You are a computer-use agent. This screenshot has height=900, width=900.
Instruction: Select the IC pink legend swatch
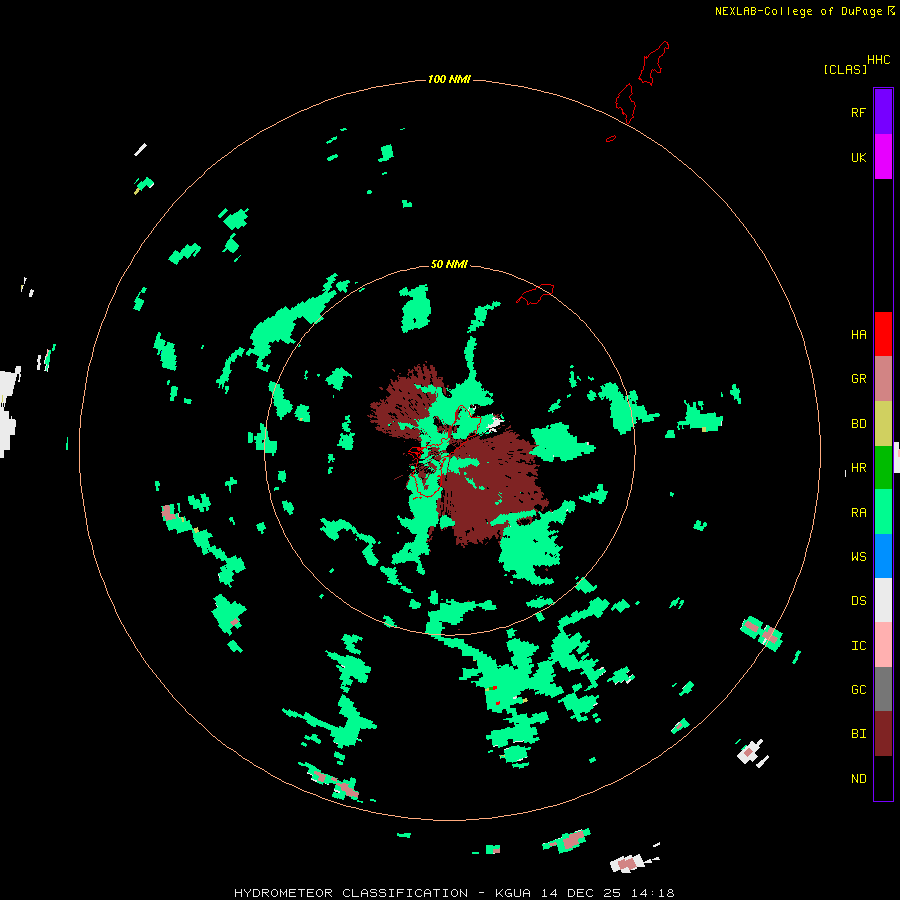883,645
